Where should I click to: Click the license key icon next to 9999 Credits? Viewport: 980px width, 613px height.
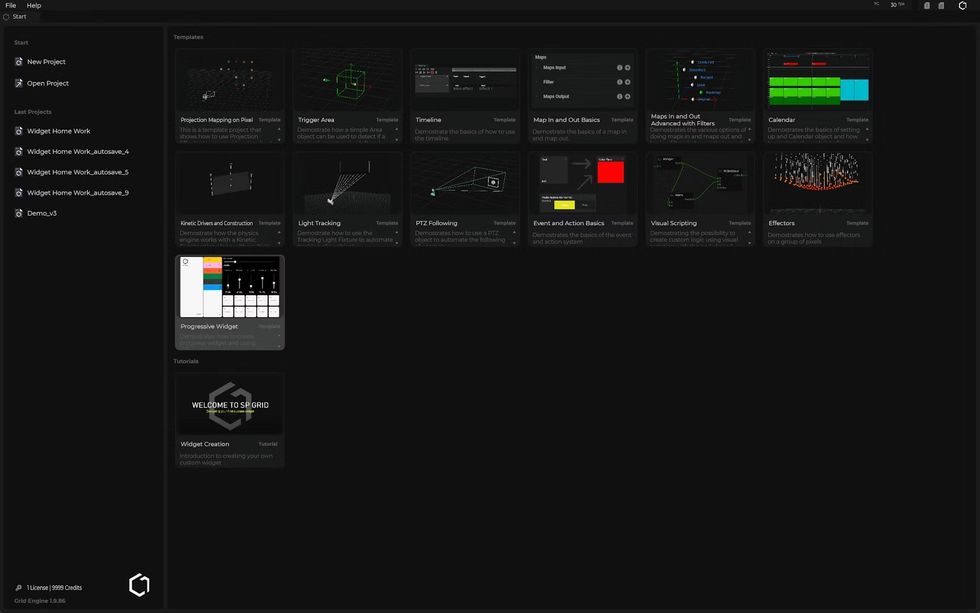tap(18, 587)
